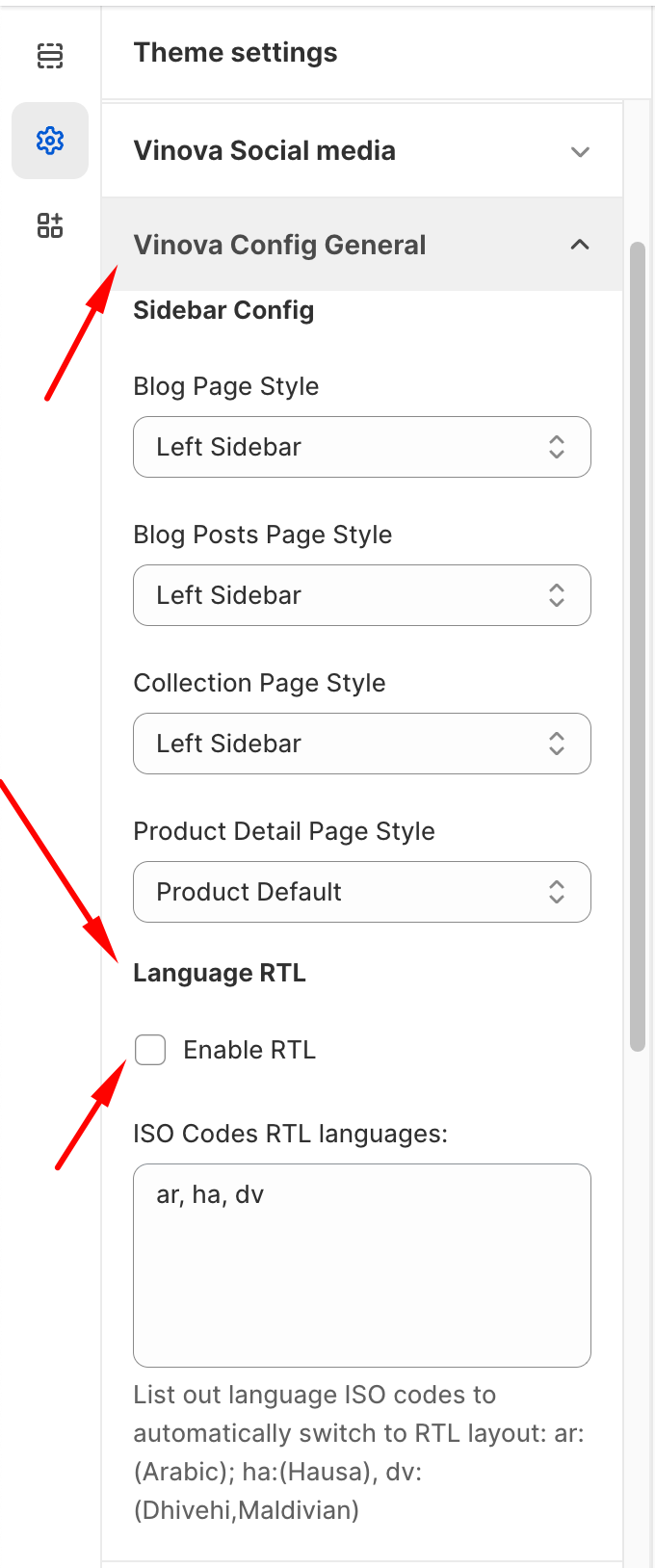Select the Theme settings gear icon
Image resolution: width=655 pixels, height=1568 pixels.
coord(50,141)
